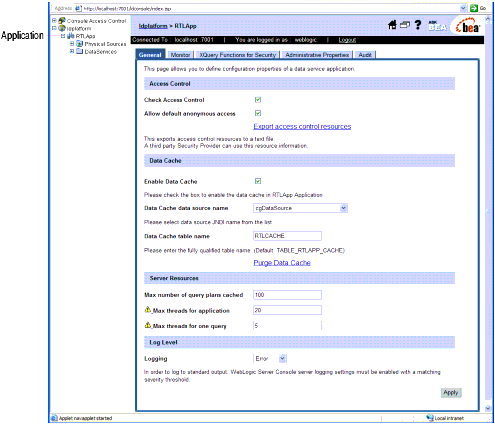Click Physical Sources icon in tree
Viewport: 495px width, 424px height.
coord(79,44)
